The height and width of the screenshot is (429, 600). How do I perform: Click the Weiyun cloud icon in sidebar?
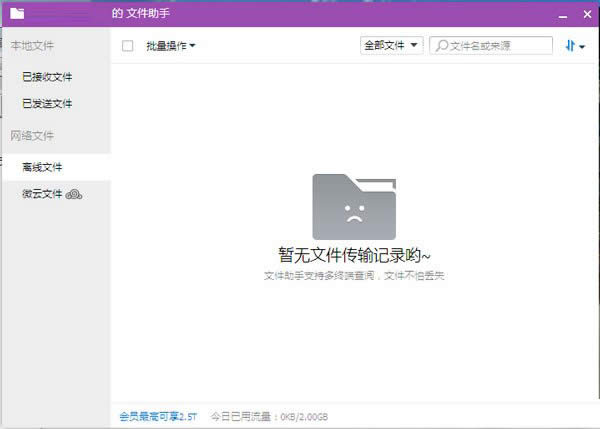click(74, 194)
